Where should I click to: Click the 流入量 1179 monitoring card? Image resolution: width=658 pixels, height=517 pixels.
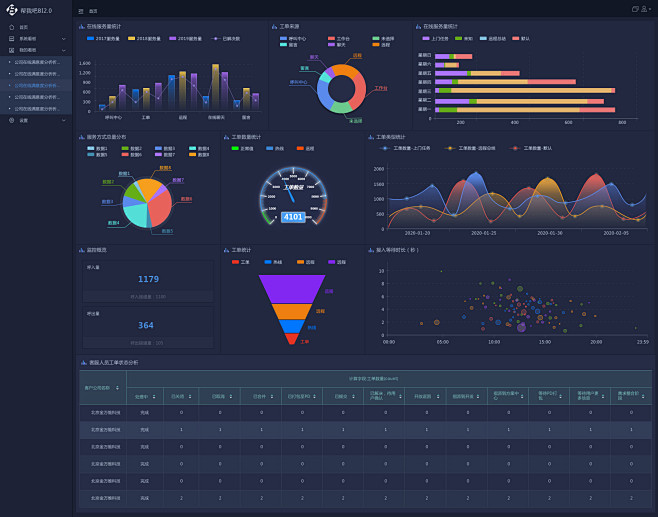147,280
